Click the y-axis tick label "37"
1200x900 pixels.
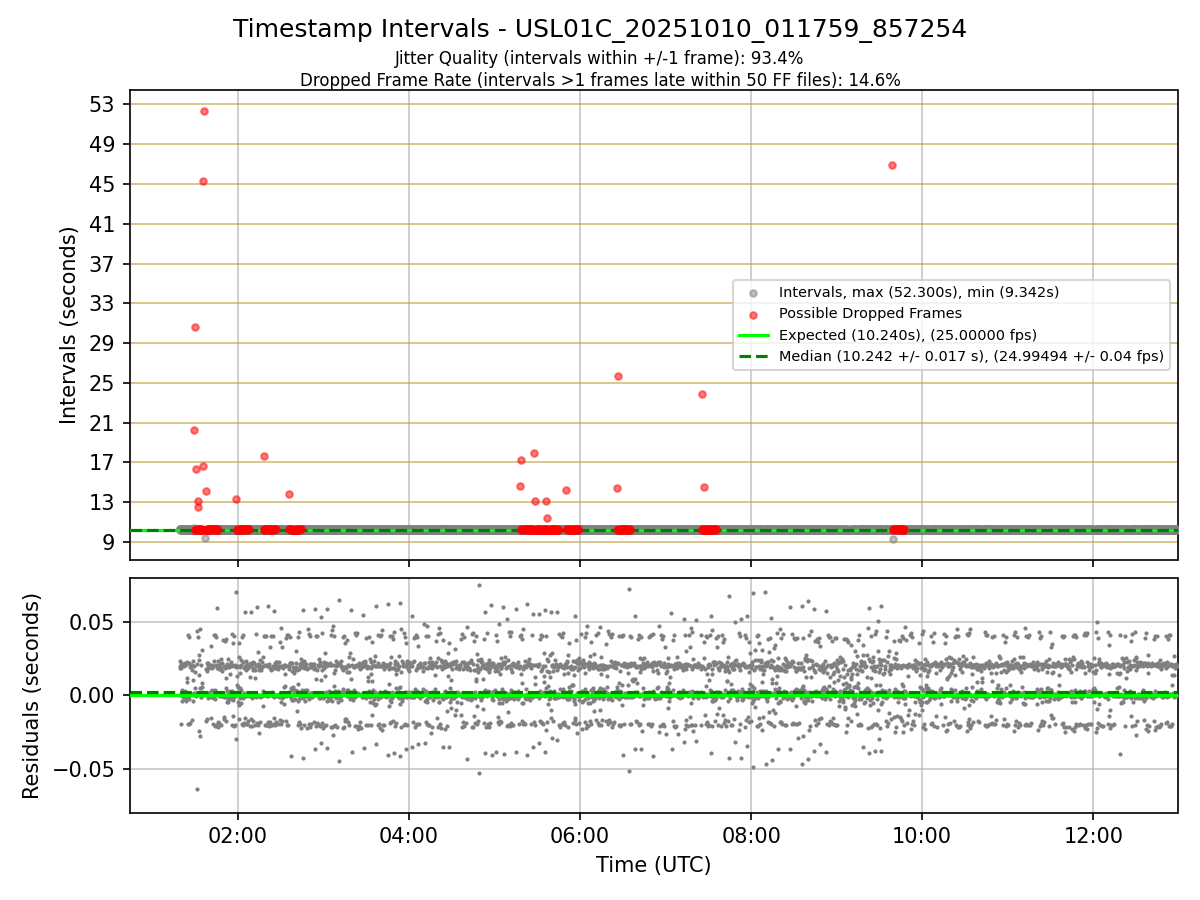[104, 265]
